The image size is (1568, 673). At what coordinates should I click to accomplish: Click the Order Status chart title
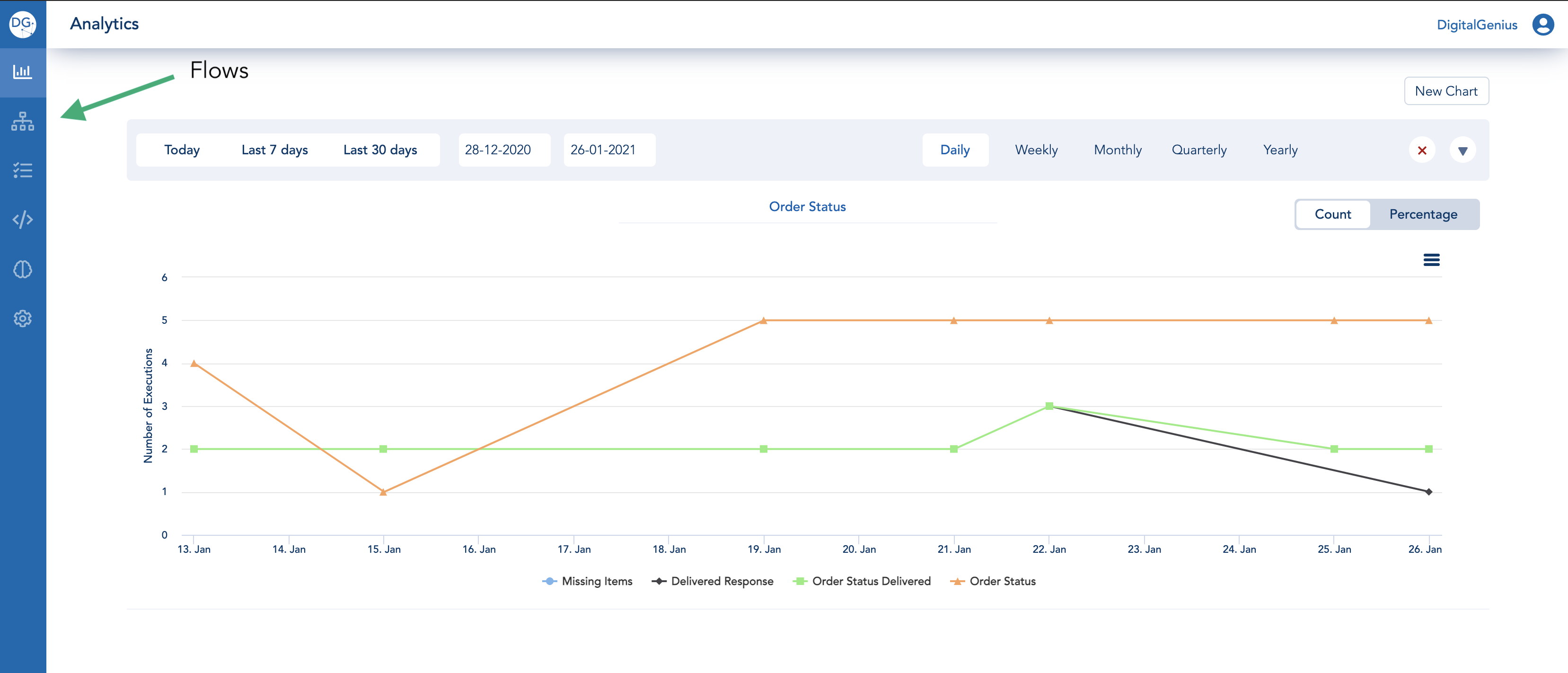[807, 206]
